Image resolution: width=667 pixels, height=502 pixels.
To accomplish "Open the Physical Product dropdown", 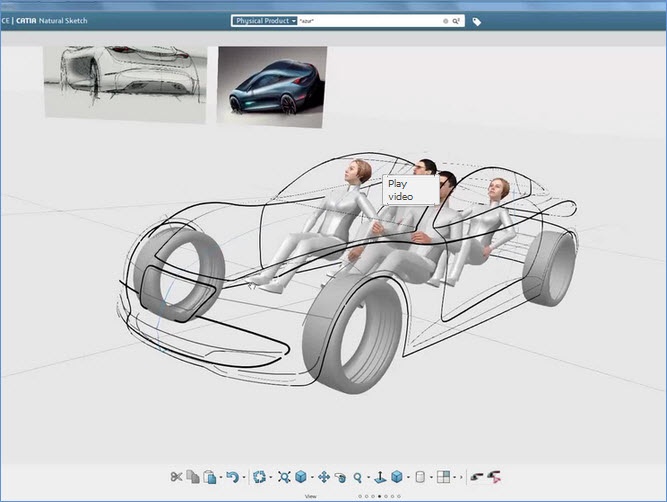I will pos(264,20).
